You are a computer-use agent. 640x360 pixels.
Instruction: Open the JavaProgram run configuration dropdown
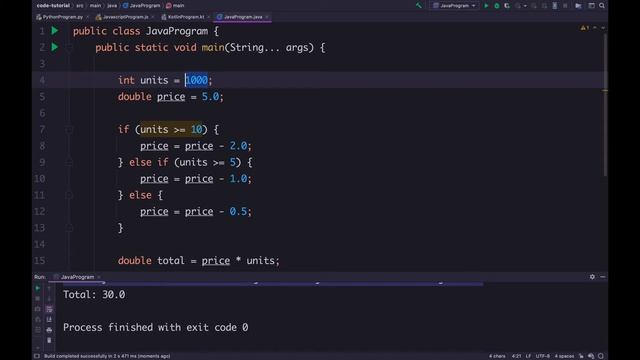[454, 6]
